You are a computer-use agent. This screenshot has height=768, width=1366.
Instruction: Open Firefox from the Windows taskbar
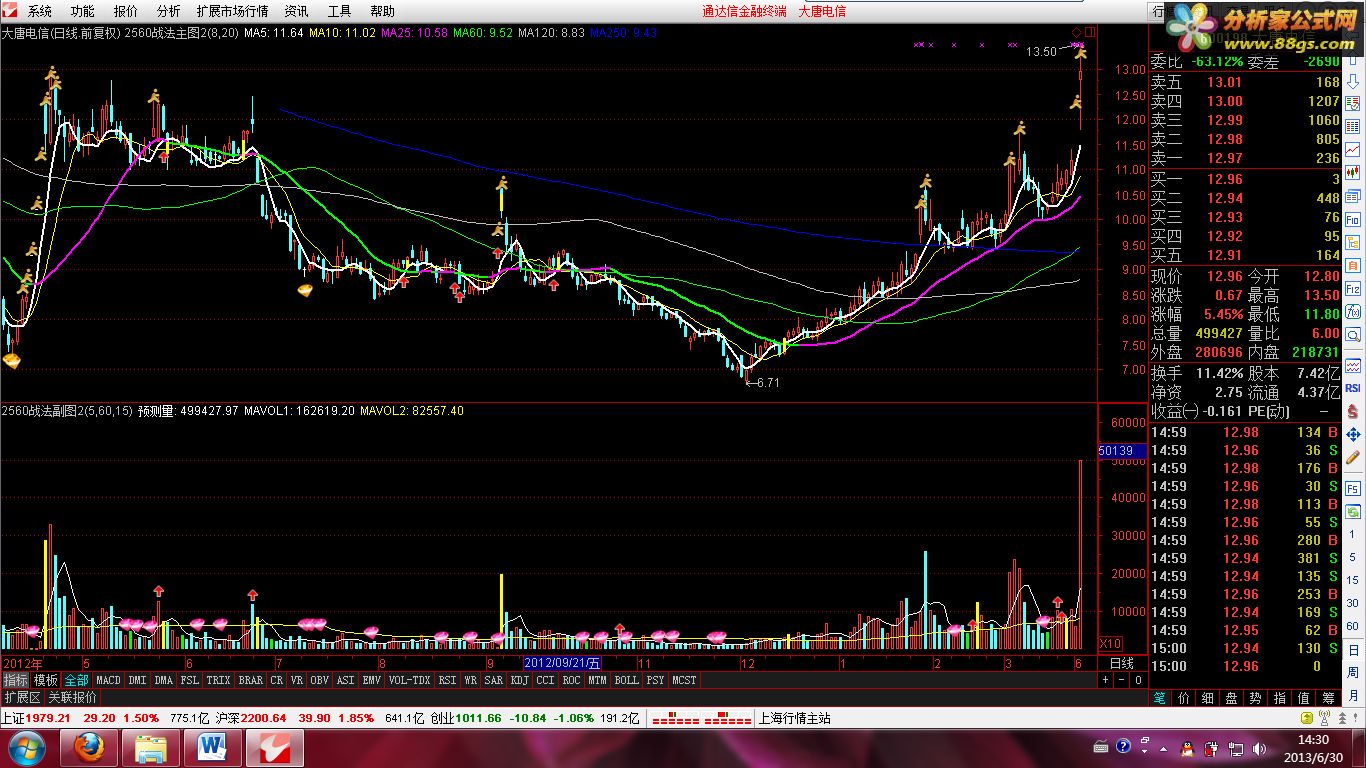click(87, 747)
